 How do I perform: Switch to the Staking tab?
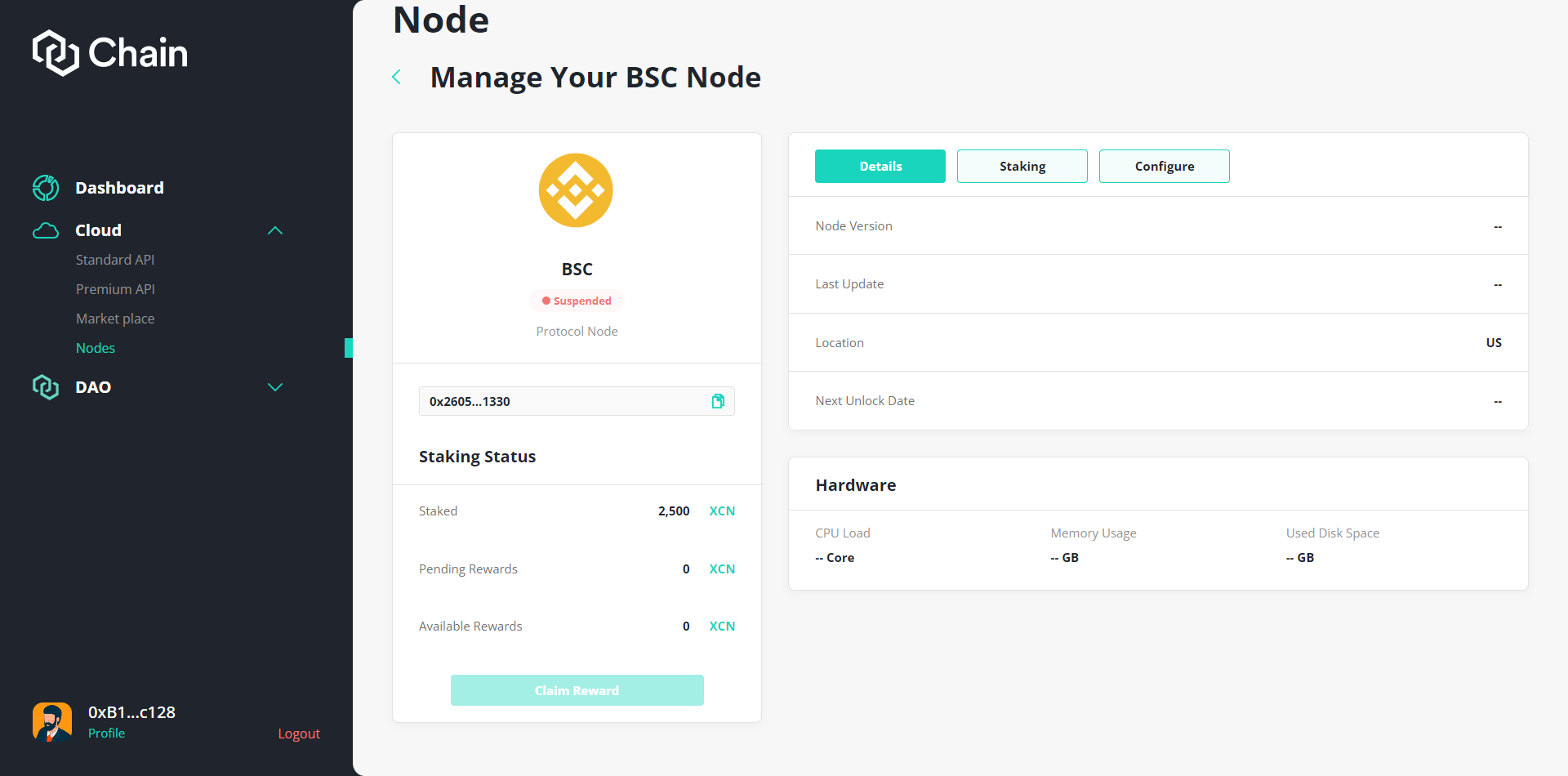coord(1022,167)
